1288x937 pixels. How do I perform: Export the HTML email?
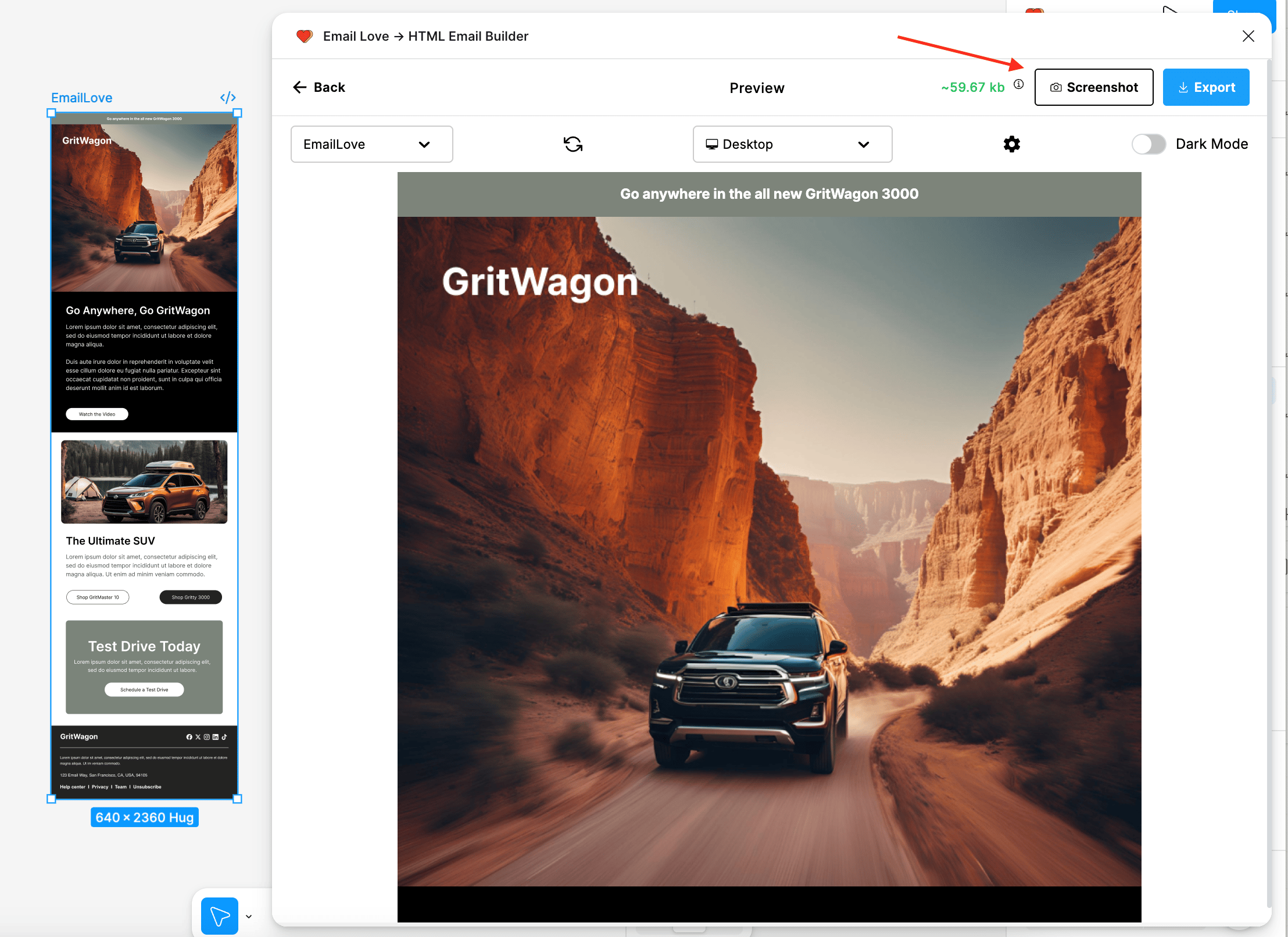[1206, 87]
